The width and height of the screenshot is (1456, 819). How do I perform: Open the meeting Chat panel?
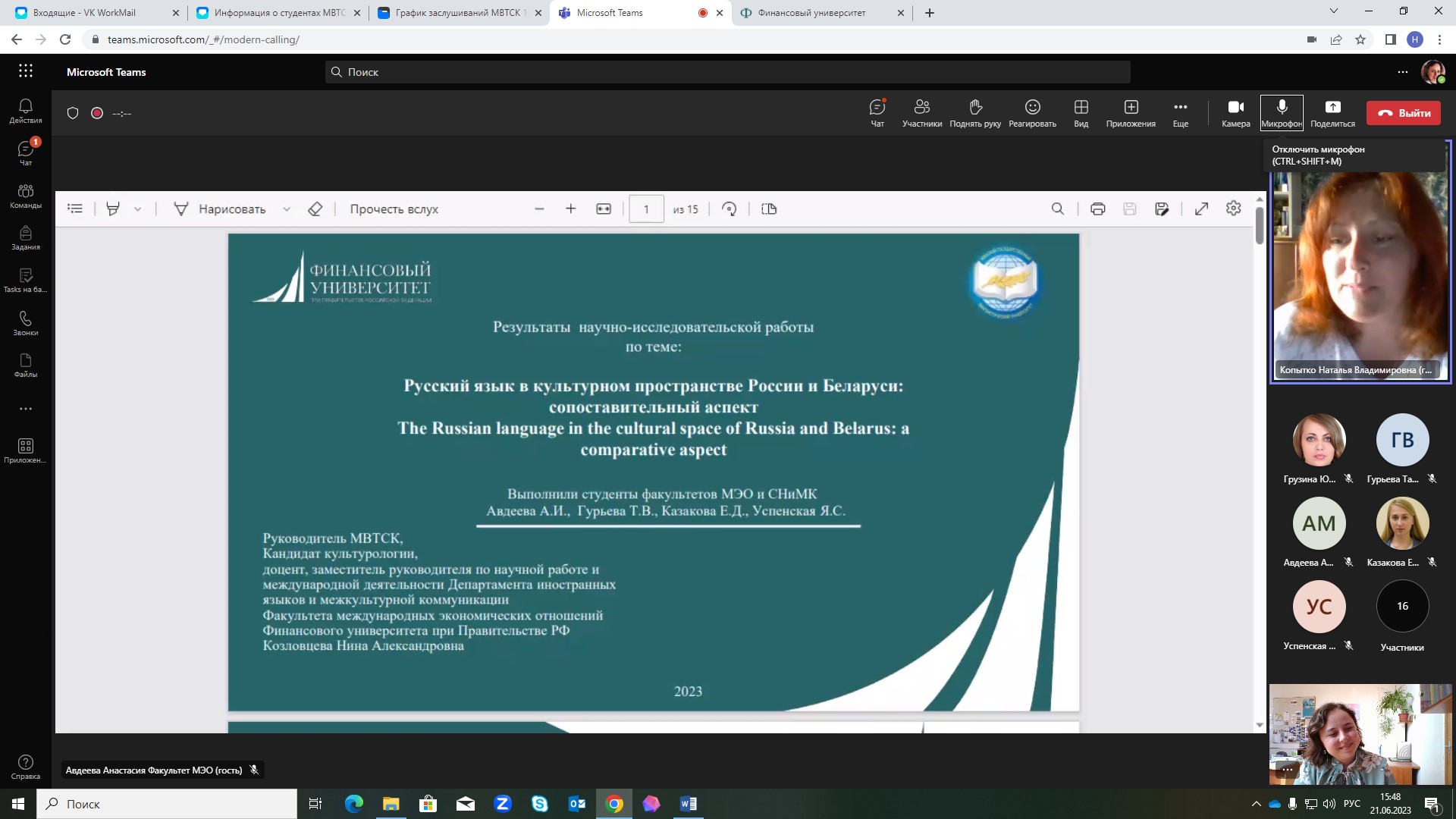pos(877,112)
